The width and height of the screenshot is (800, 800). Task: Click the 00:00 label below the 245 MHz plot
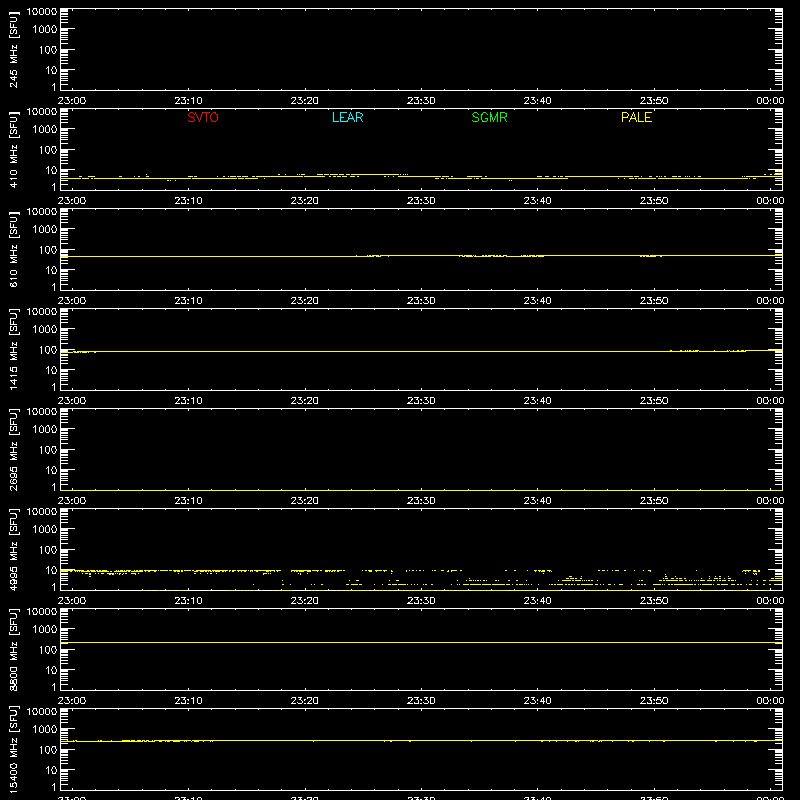(770, 101)
